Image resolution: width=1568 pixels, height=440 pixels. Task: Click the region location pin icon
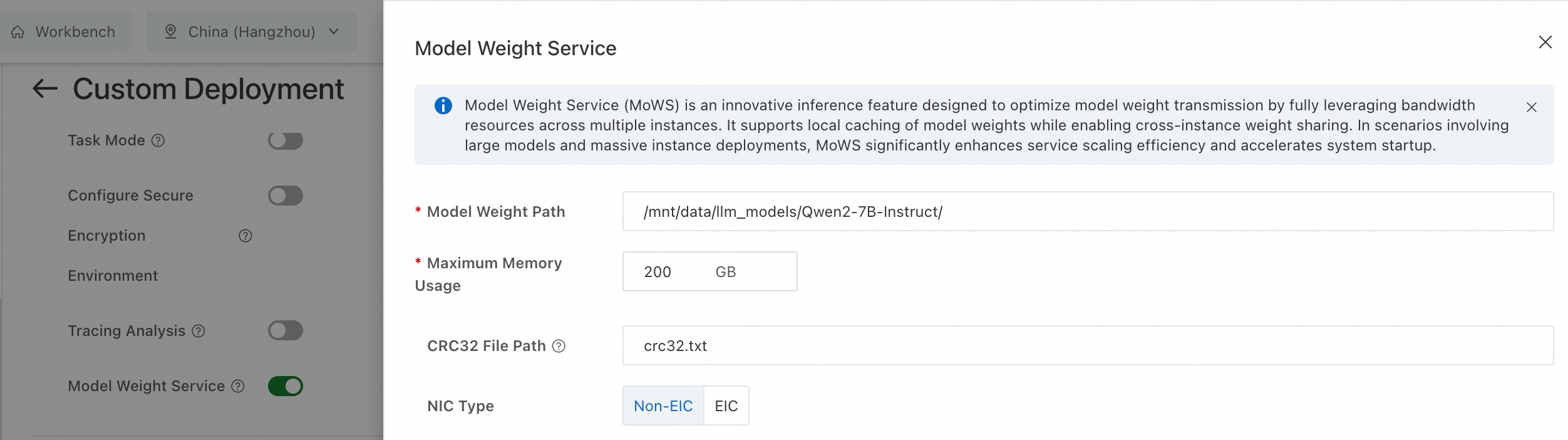170,32
